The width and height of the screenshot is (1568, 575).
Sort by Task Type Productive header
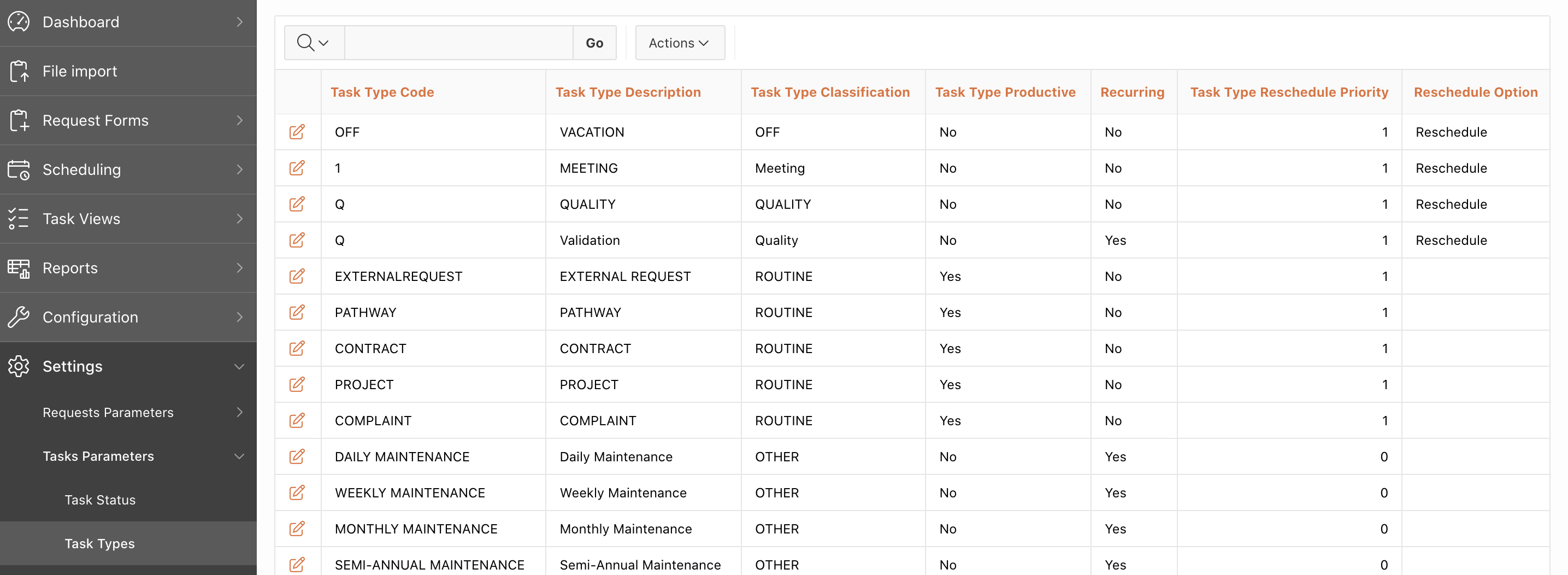click(1006, 92)
